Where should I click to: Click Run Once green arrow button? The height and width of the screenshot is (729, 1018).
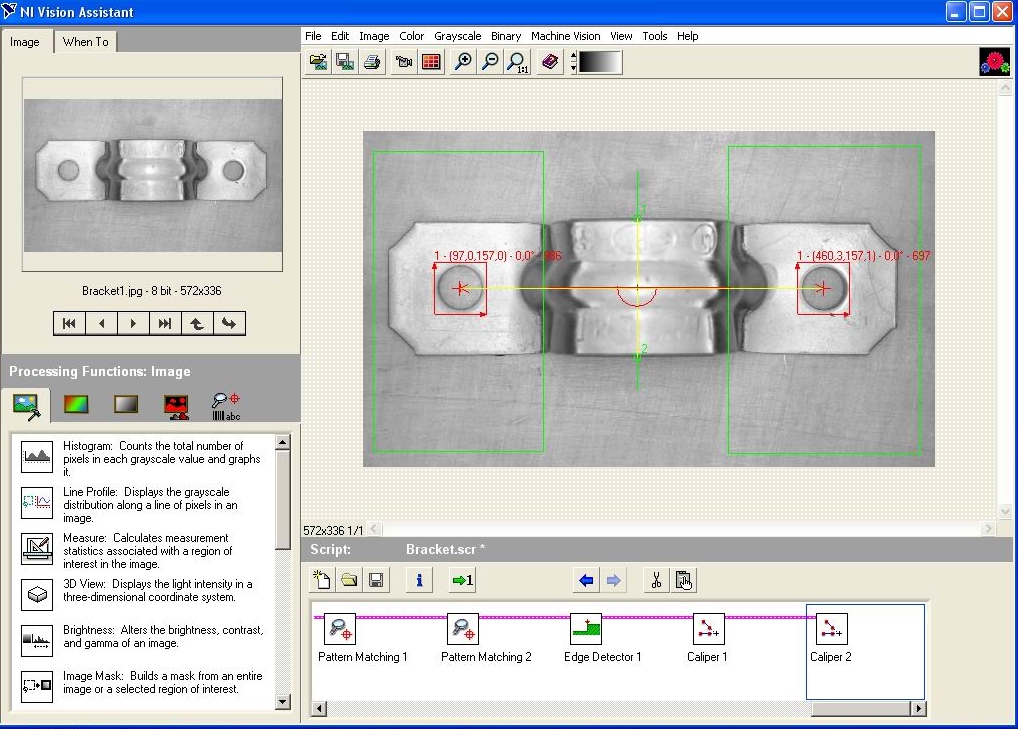point(462,580)
